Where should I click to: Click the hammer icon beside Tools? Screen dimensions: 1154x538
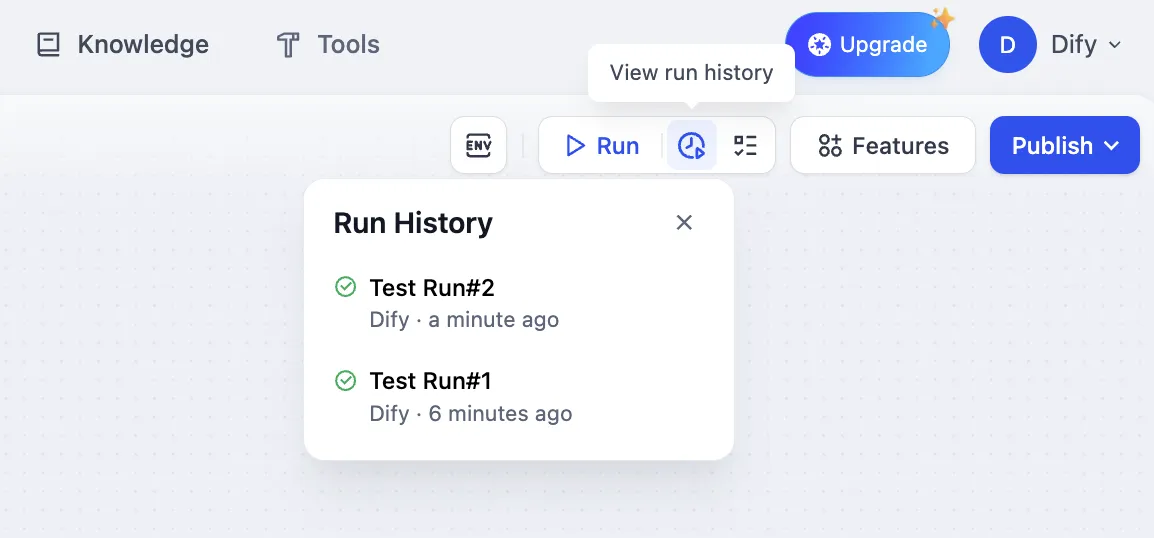pyautogui.click(x=288, y=45)
